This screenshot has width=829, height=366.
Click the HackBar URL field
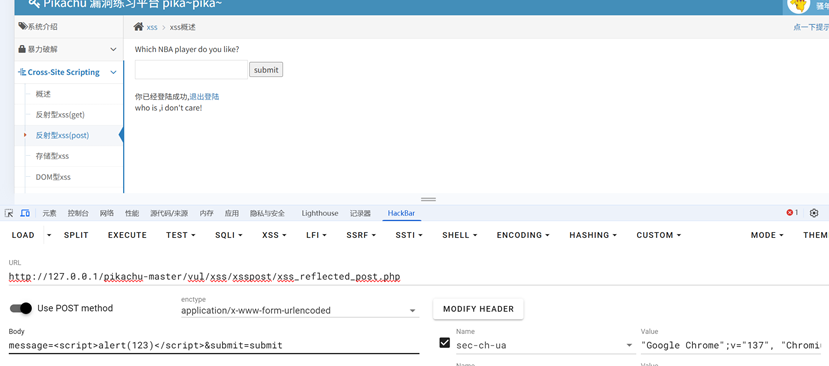(x=419, y=277)
